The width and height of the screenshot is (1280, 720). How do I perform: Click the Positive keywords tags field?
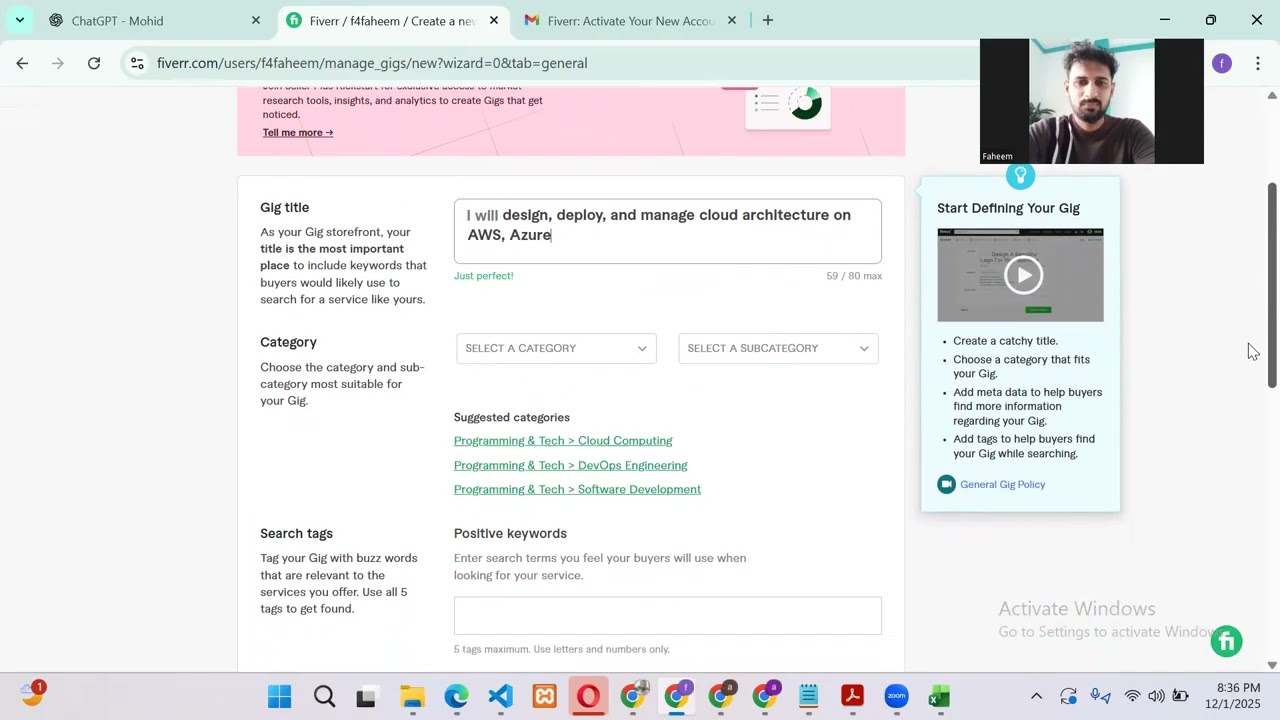pos(668,616)
